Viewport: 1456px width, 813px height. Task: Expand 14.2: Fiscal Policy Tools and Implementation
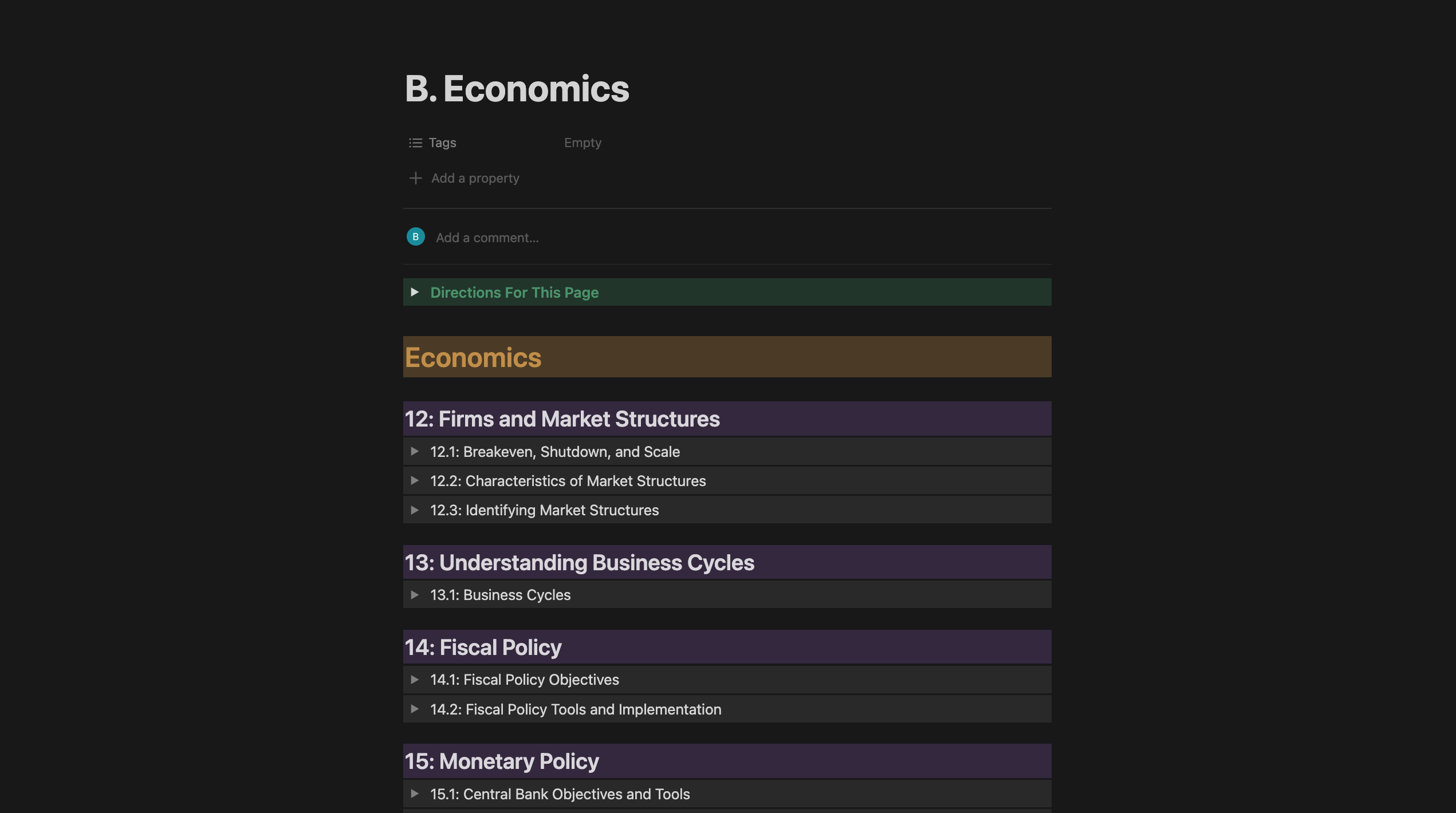tap(415, 709)
